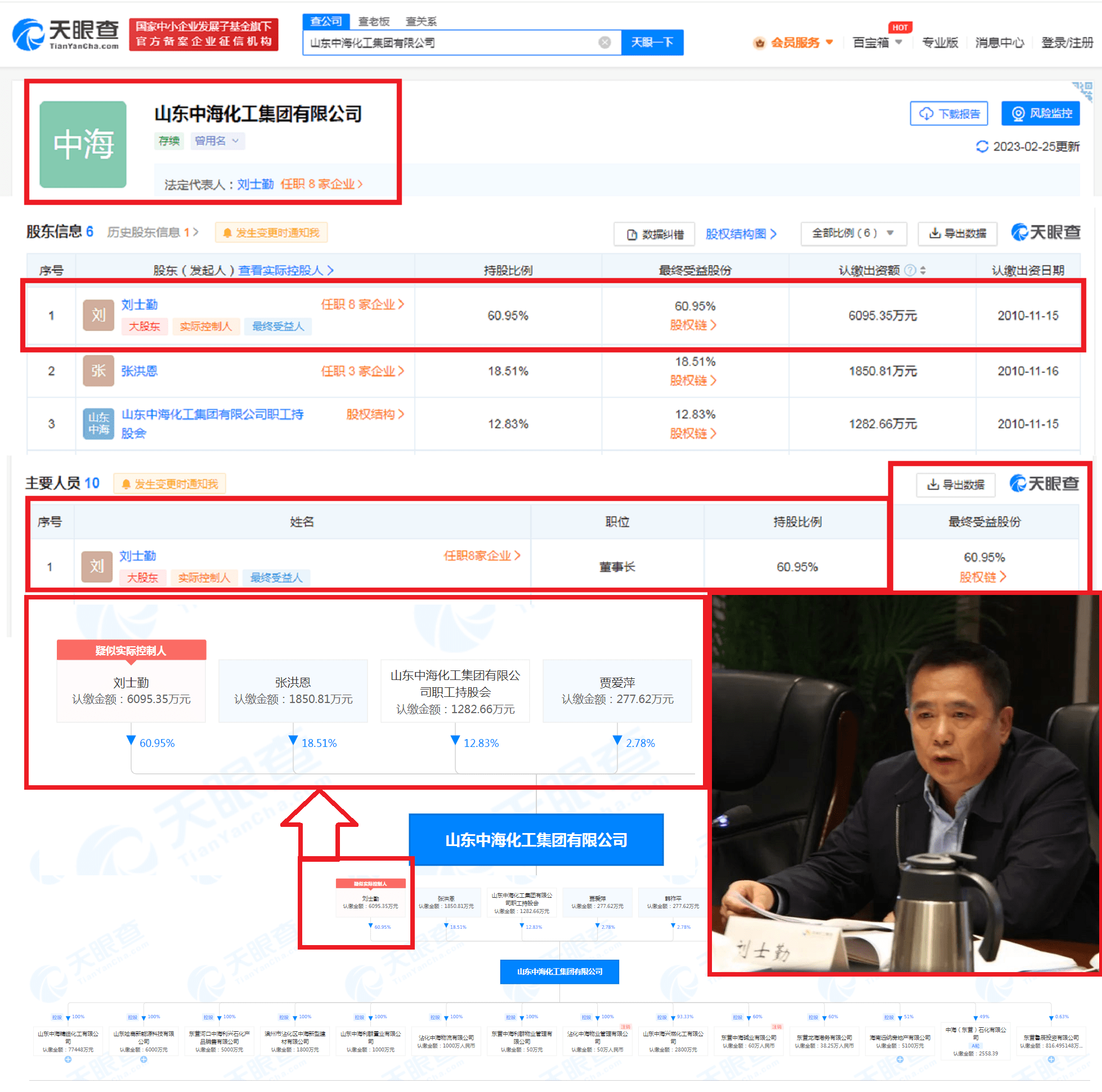Screen dimensions: 1102x1092
Task: Open 查看实际控股人 link in table header
Action: (x=285, y=270)
